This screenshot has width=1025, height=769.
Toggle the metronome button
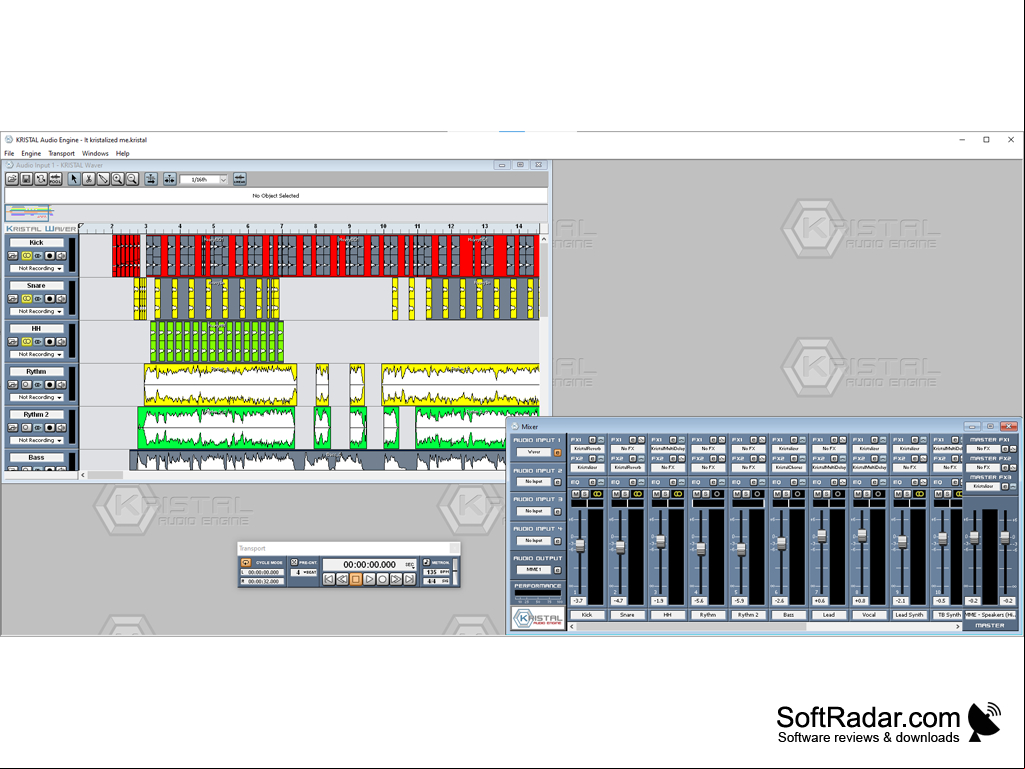click(x=426, y=562)
